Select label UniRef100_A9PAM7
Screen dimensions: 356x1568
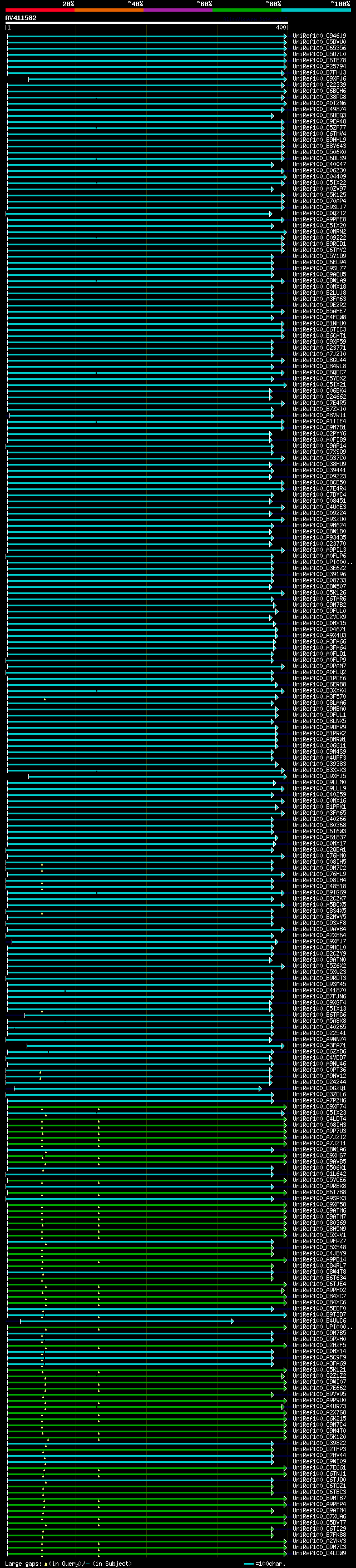[319, 666]
